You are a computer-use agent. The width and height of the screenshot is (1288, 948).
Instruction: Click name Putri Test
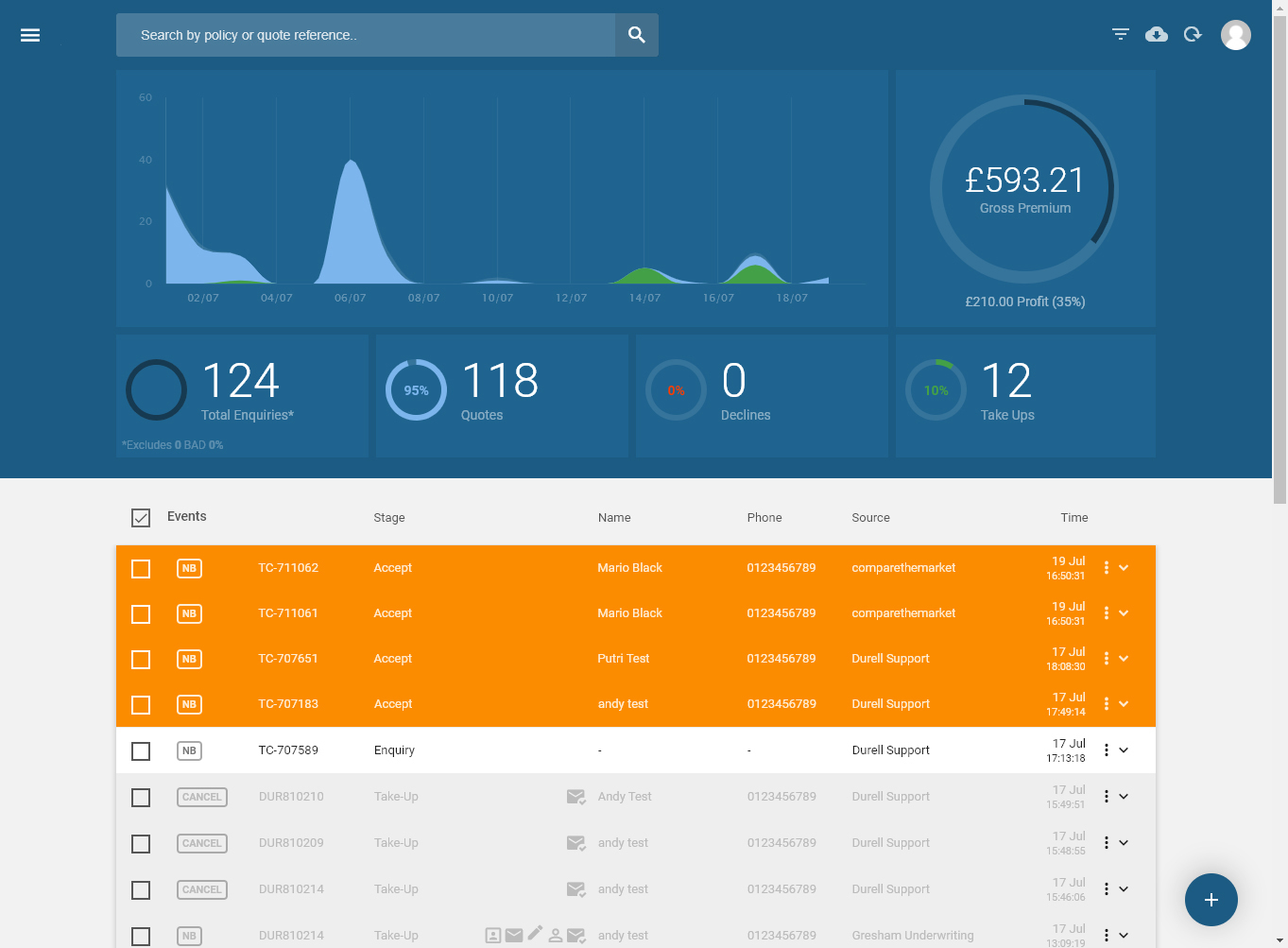click(624, 659)
